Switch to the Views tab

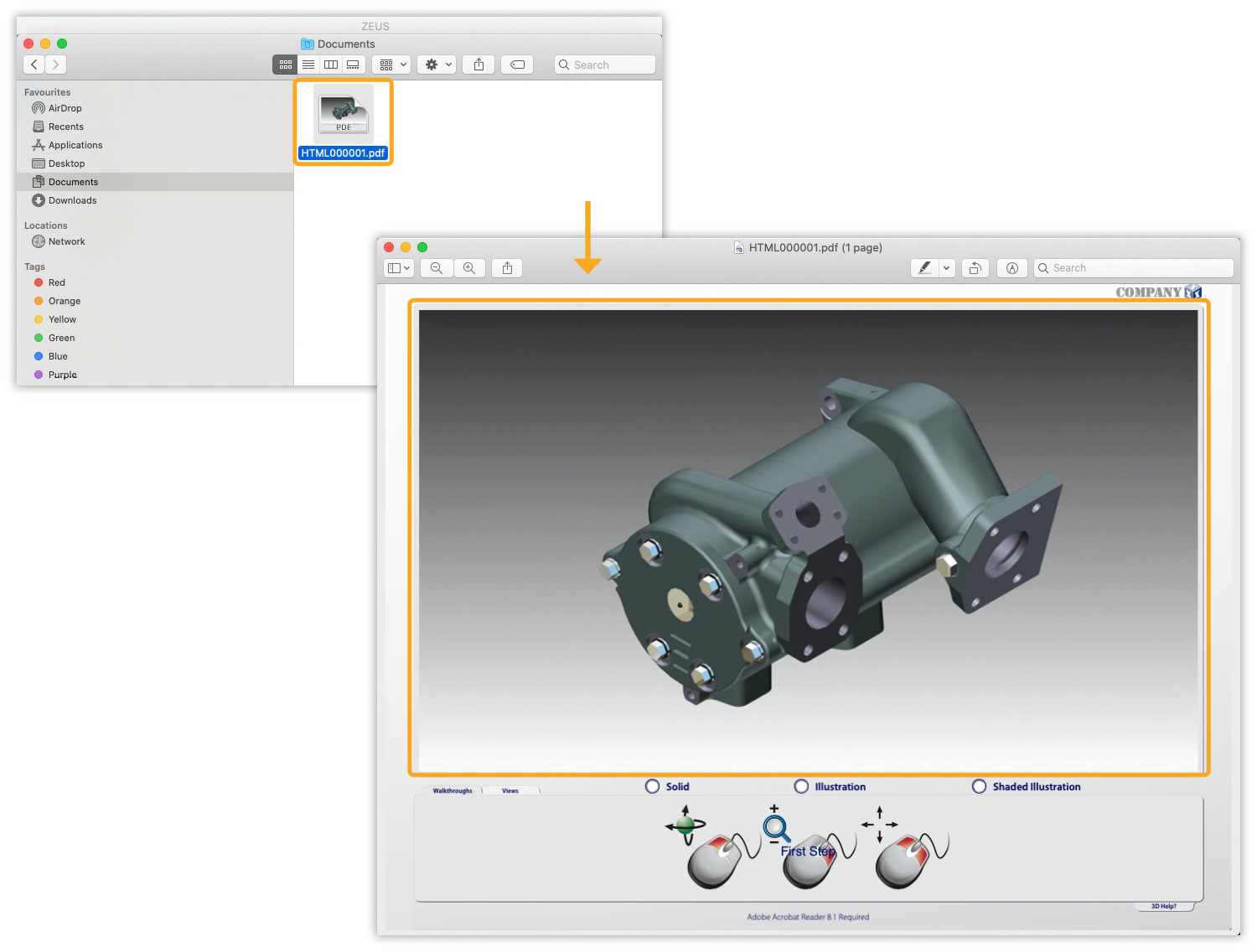pyautogui.click(x=510, y=790)
